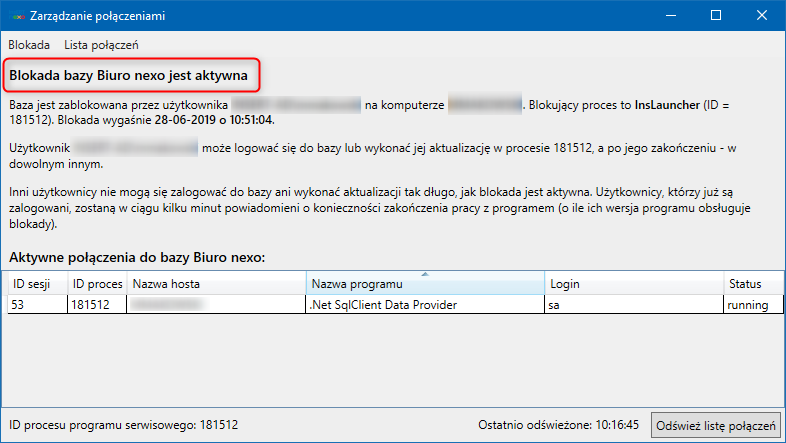Select session ID cell 53
Viewport: 786px width, 443px height.
pos(38,305)
